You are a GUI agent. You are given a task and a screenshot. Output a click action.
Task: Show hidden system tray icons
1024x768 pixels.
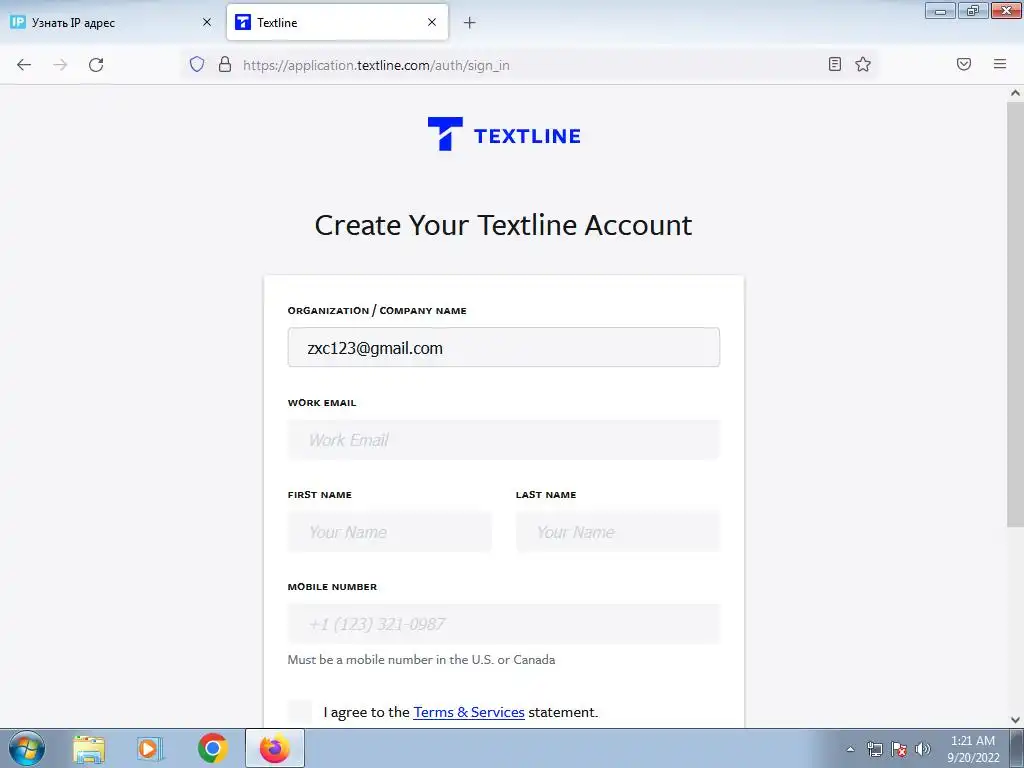point(850,749)
